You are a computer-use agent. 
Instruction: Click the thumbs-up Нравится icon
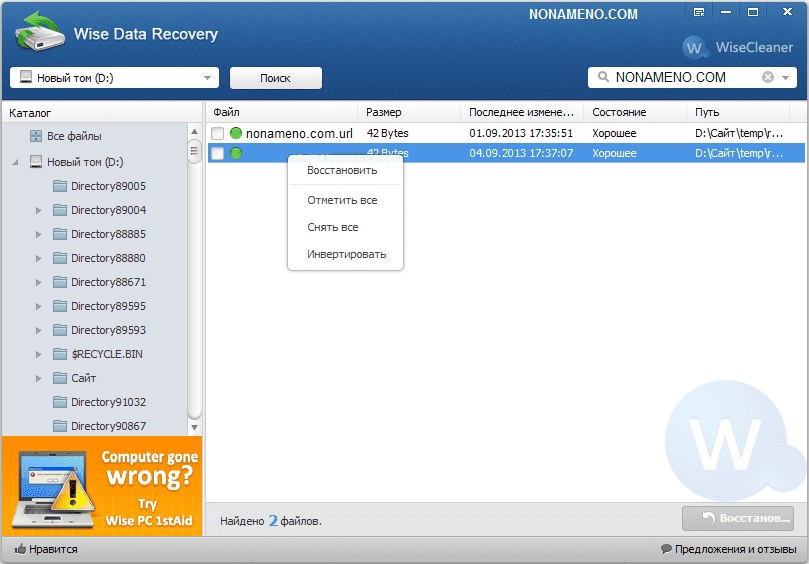(19, 549)
